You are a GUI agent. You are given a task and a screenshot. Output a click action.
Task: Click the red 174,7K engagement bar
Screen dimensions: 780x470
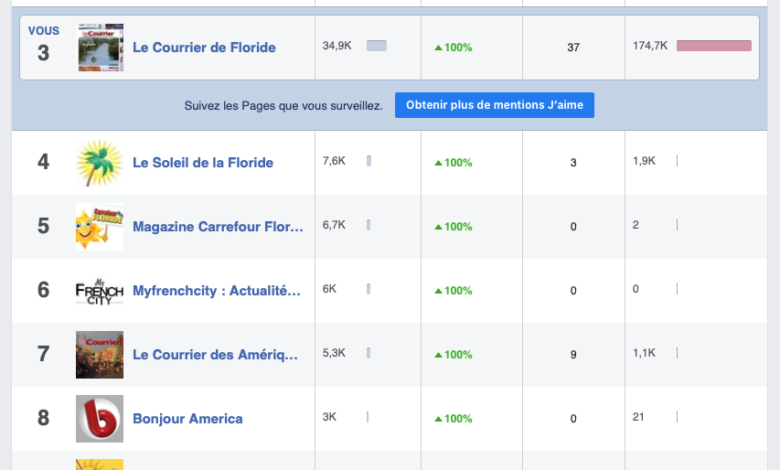click(714, 46)
